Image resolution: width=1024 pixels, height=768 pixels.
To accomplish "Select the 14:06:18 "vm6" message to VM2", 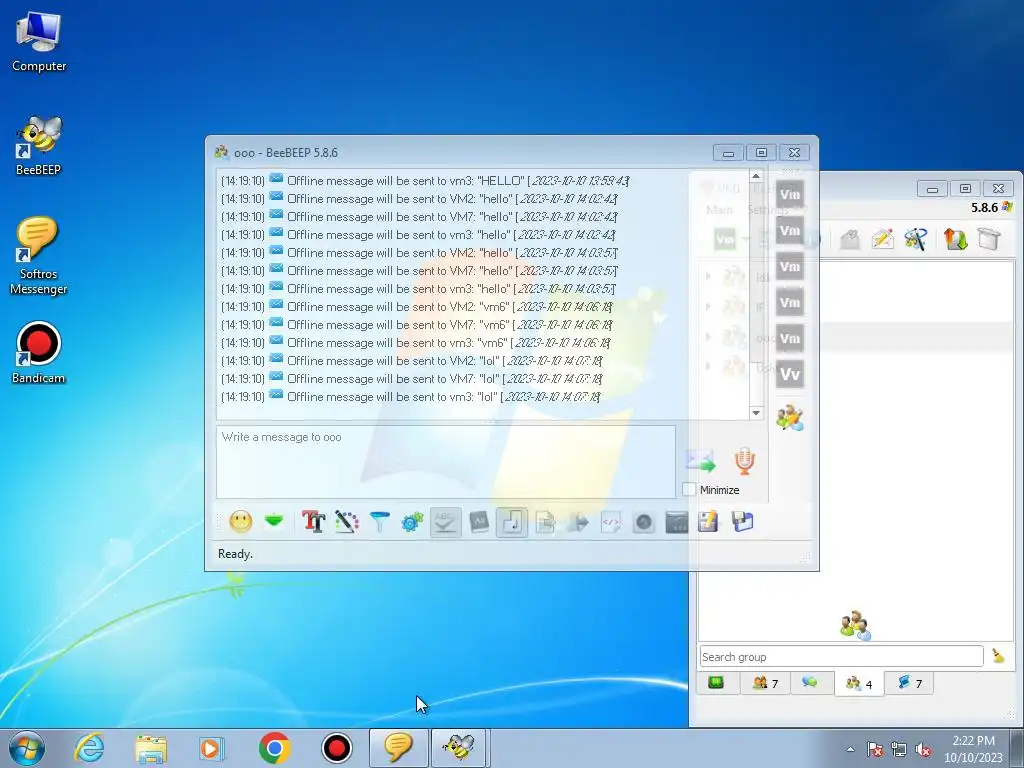I will point(417,306).
